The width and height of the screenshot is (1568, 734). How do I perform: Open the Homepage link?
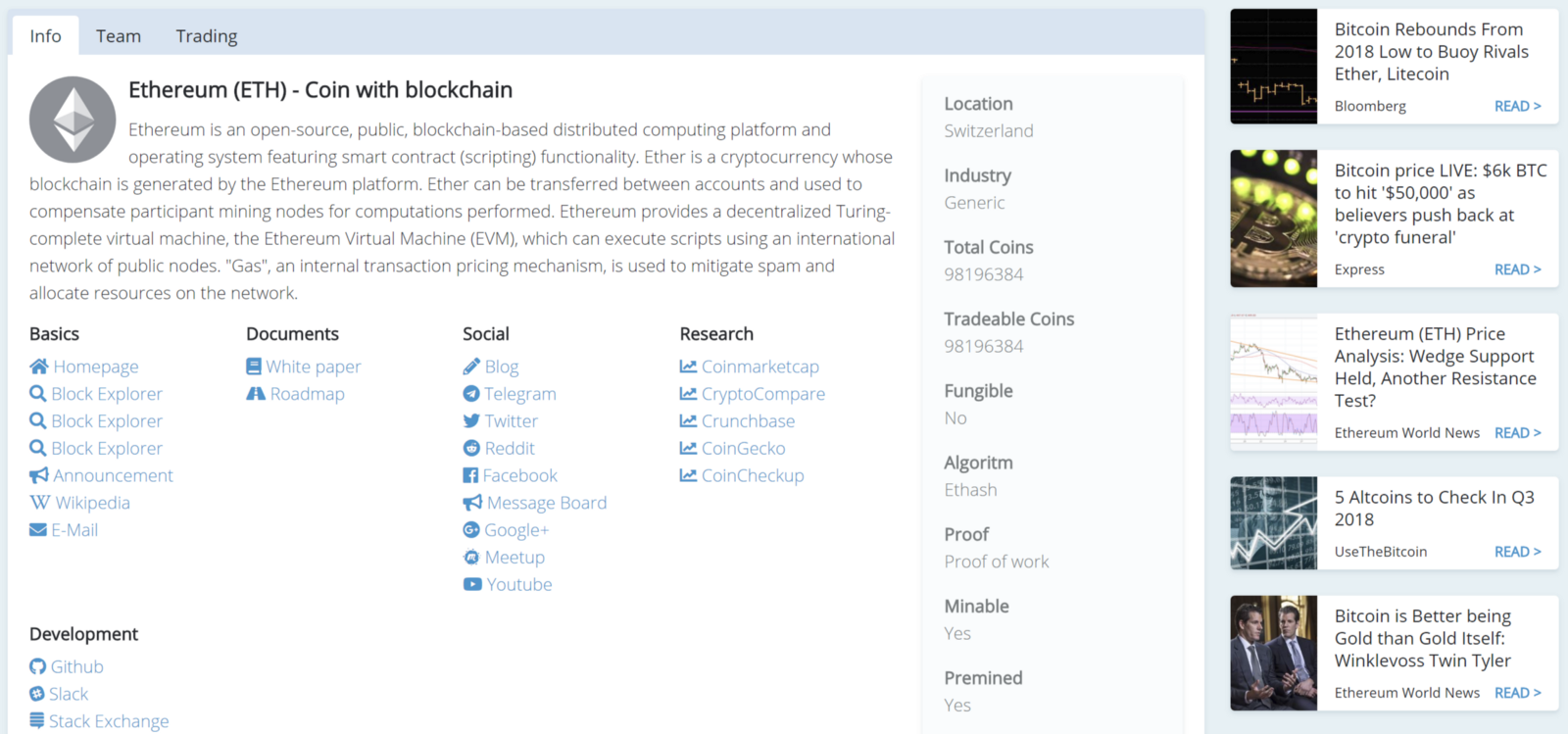click(x=96, y=367)
